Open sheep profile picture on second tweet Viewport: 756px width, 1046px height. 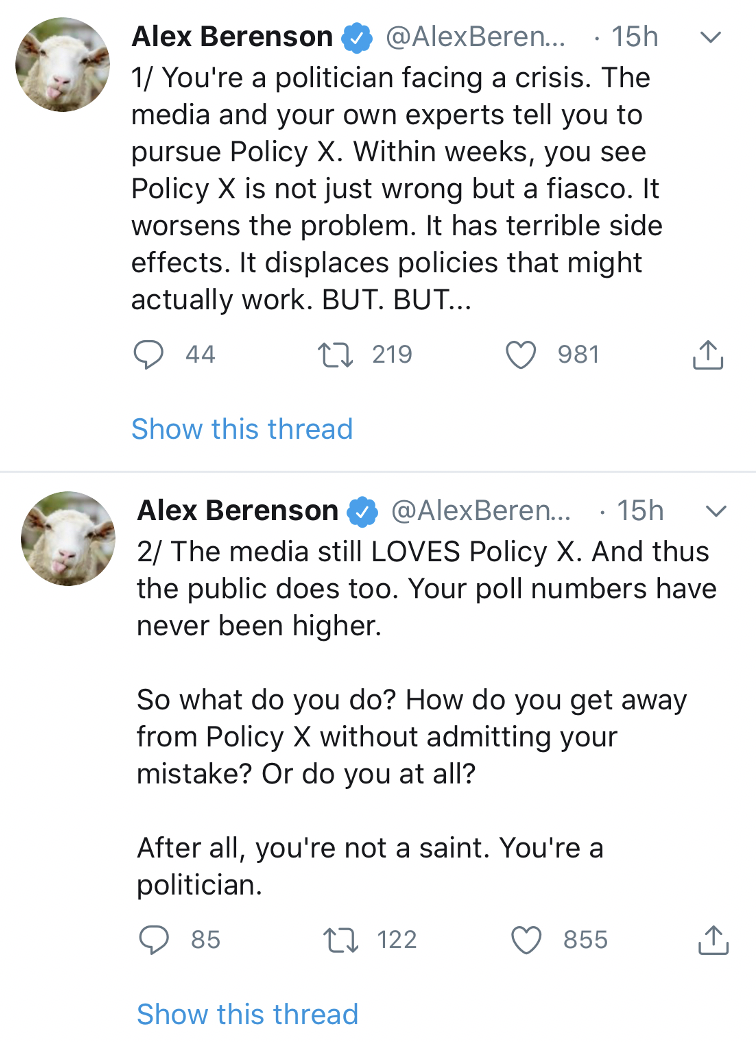click(68, 538)
